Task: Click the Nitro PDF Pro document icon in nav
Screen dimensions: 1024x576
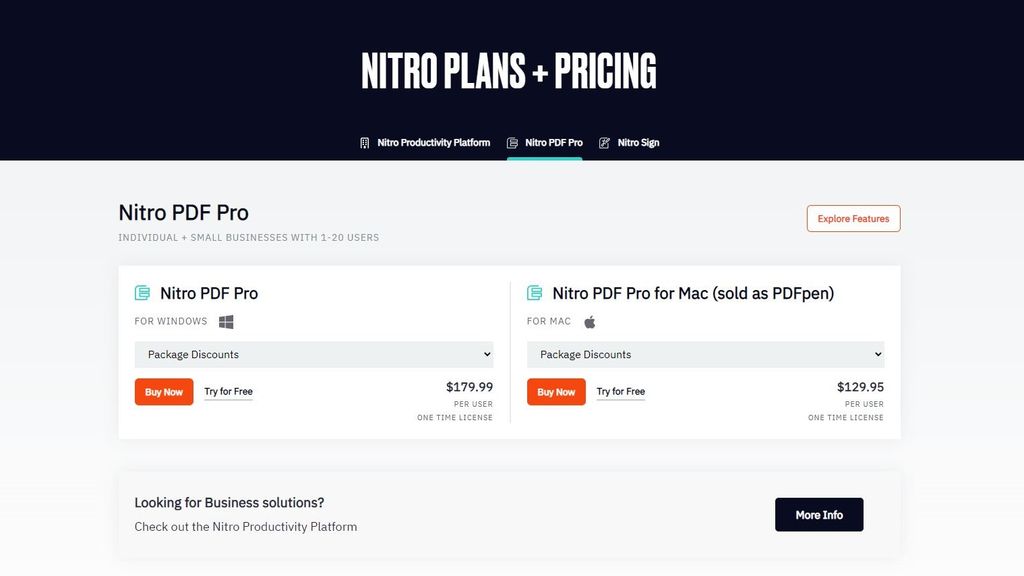Action: (513, 142)
